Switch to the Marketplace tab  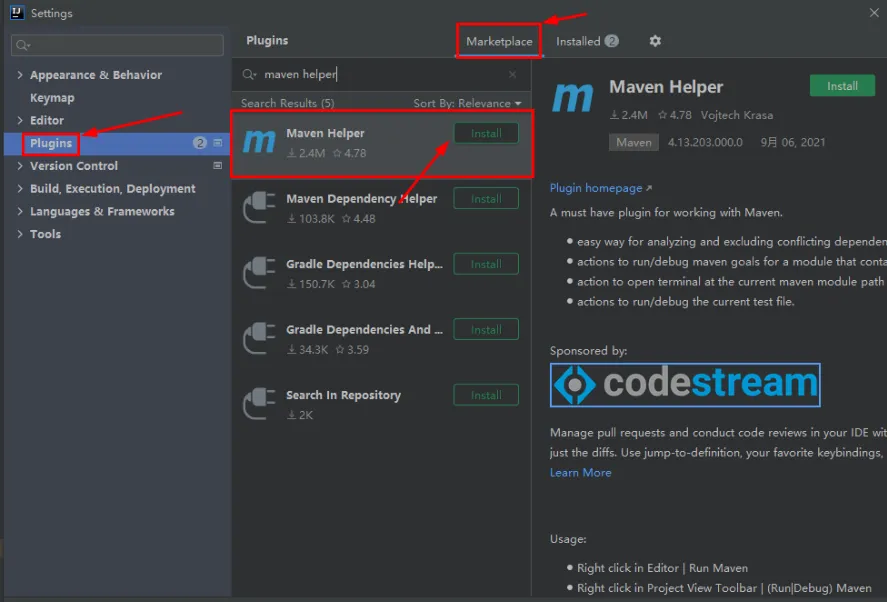point(499,41)
